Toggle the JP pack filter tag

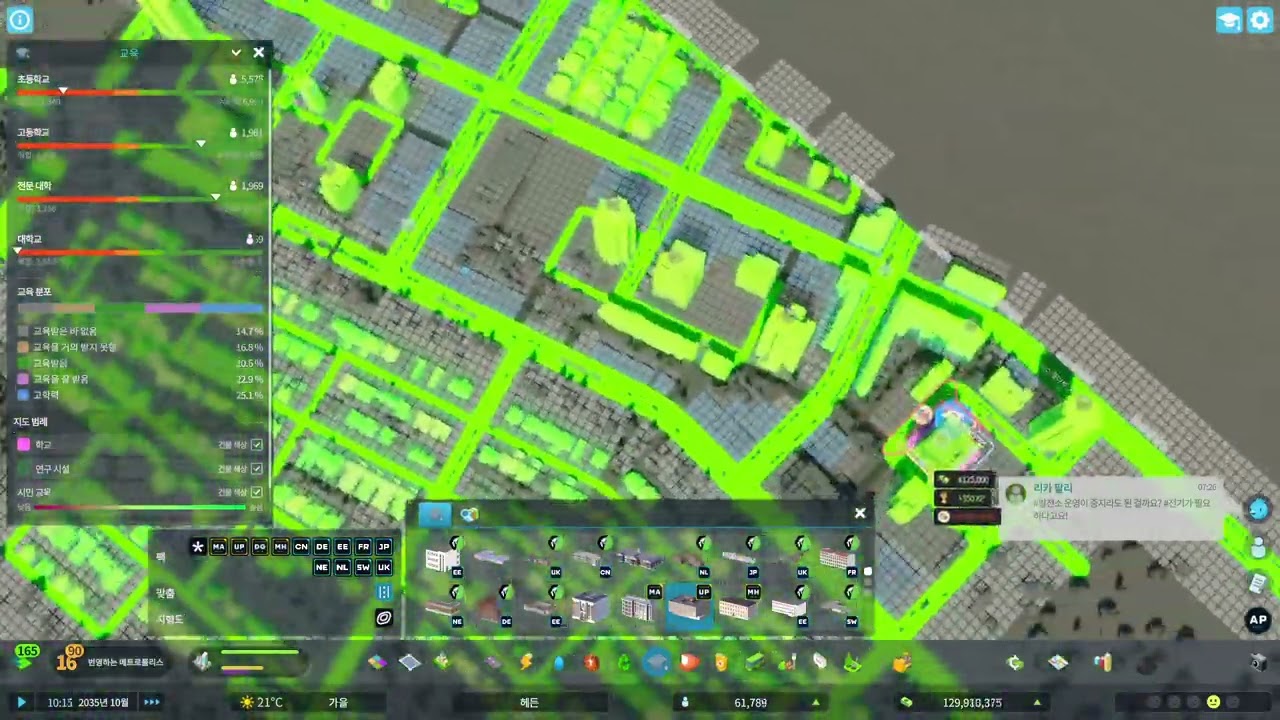[x=383, y=547]
